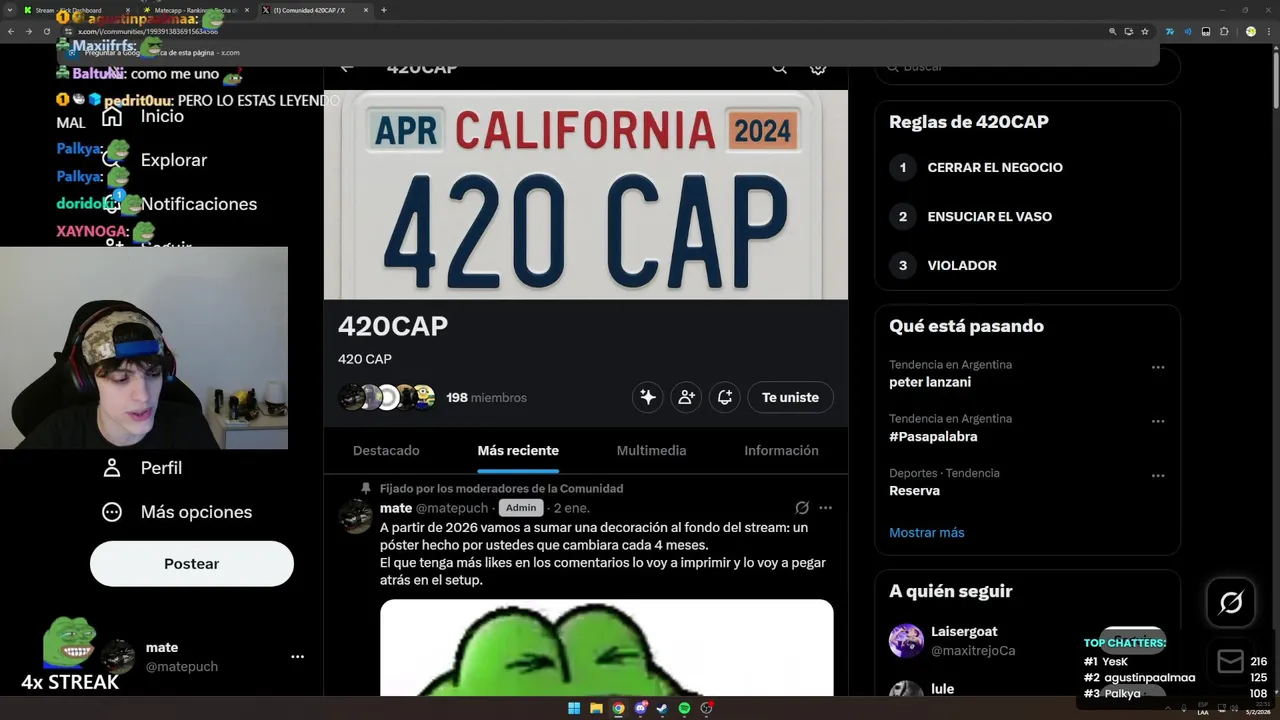Click the browser forward arrow
Image resolution: width=1280 pixels, height=720 pixels.
tap(28, 31)
